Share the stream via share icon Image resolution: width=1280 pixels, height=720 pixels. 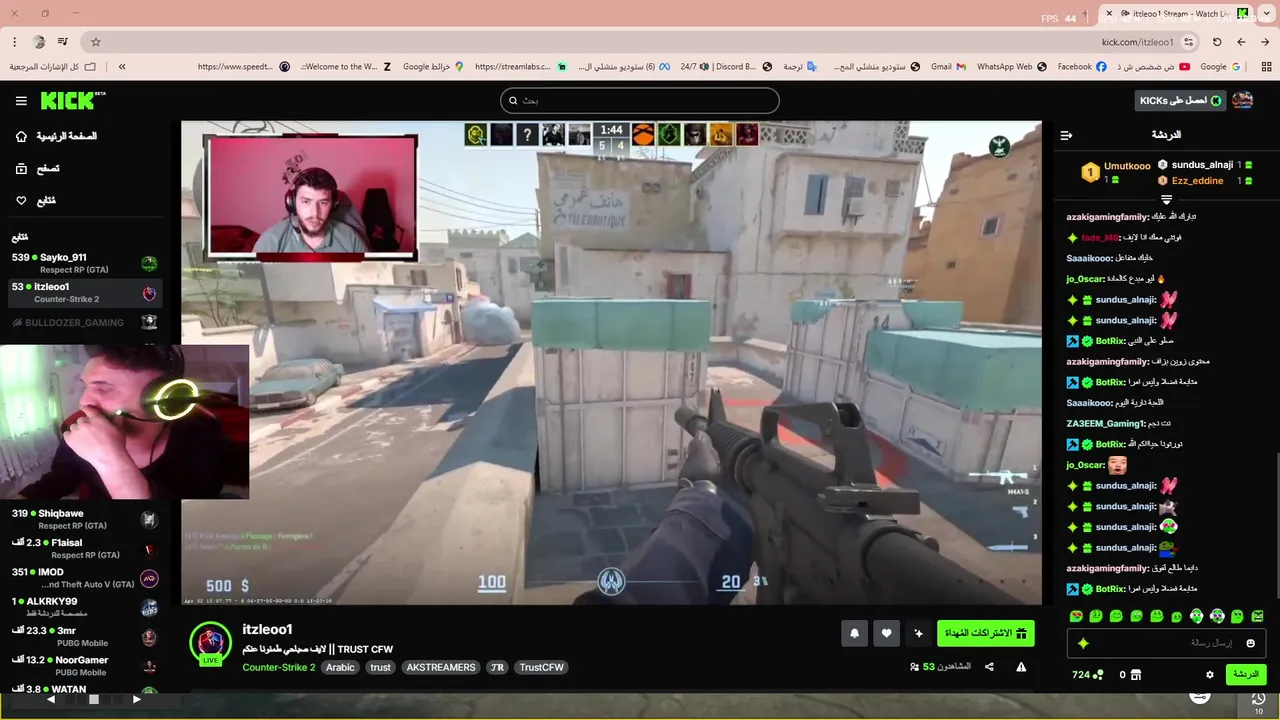[989, 667]
